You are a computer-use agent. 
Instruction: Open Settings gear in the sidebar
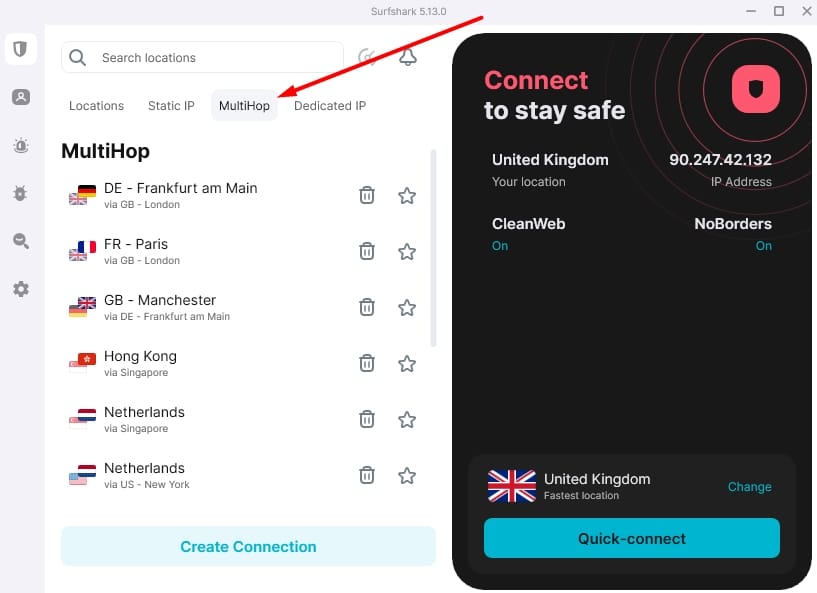pyautogui.click(x=21, y=289)
